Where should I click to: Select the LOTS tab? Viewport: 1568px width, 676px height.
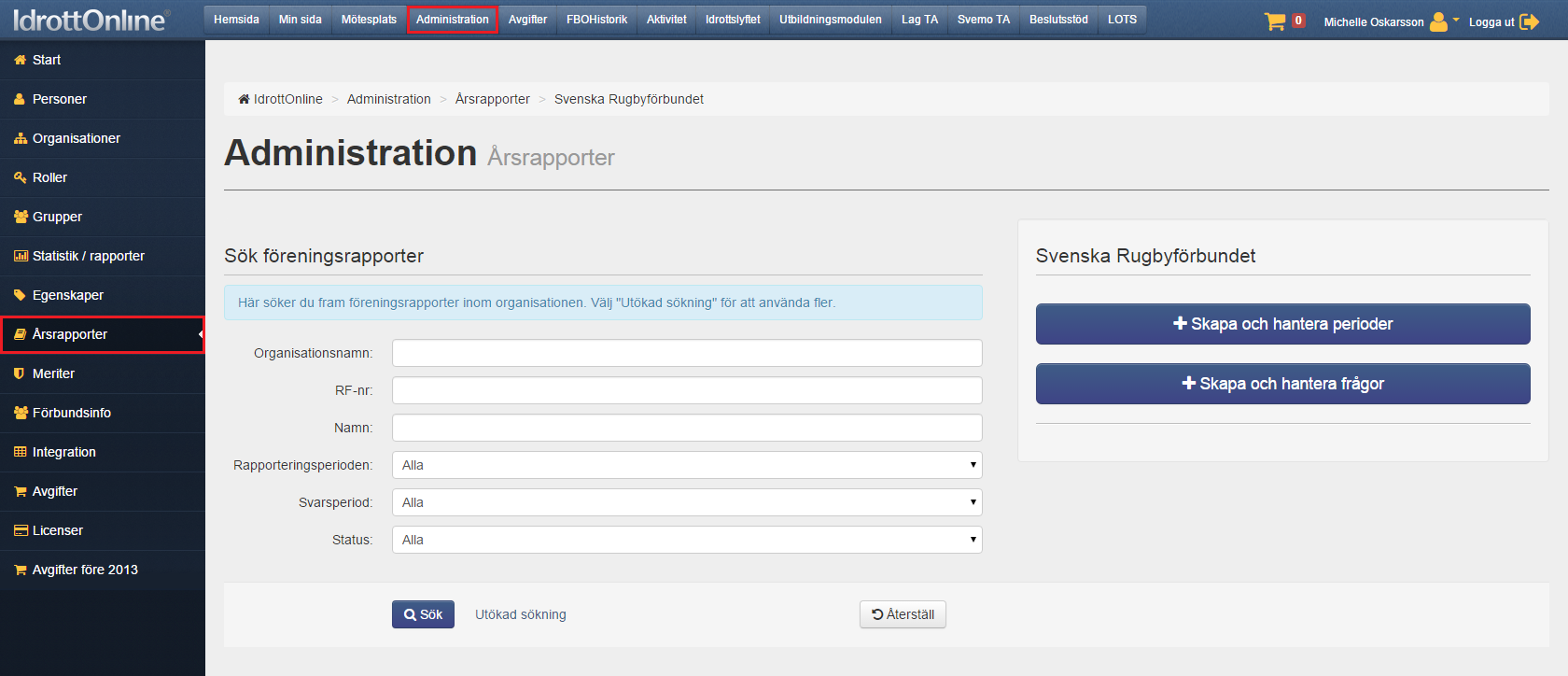[1122, 20]
